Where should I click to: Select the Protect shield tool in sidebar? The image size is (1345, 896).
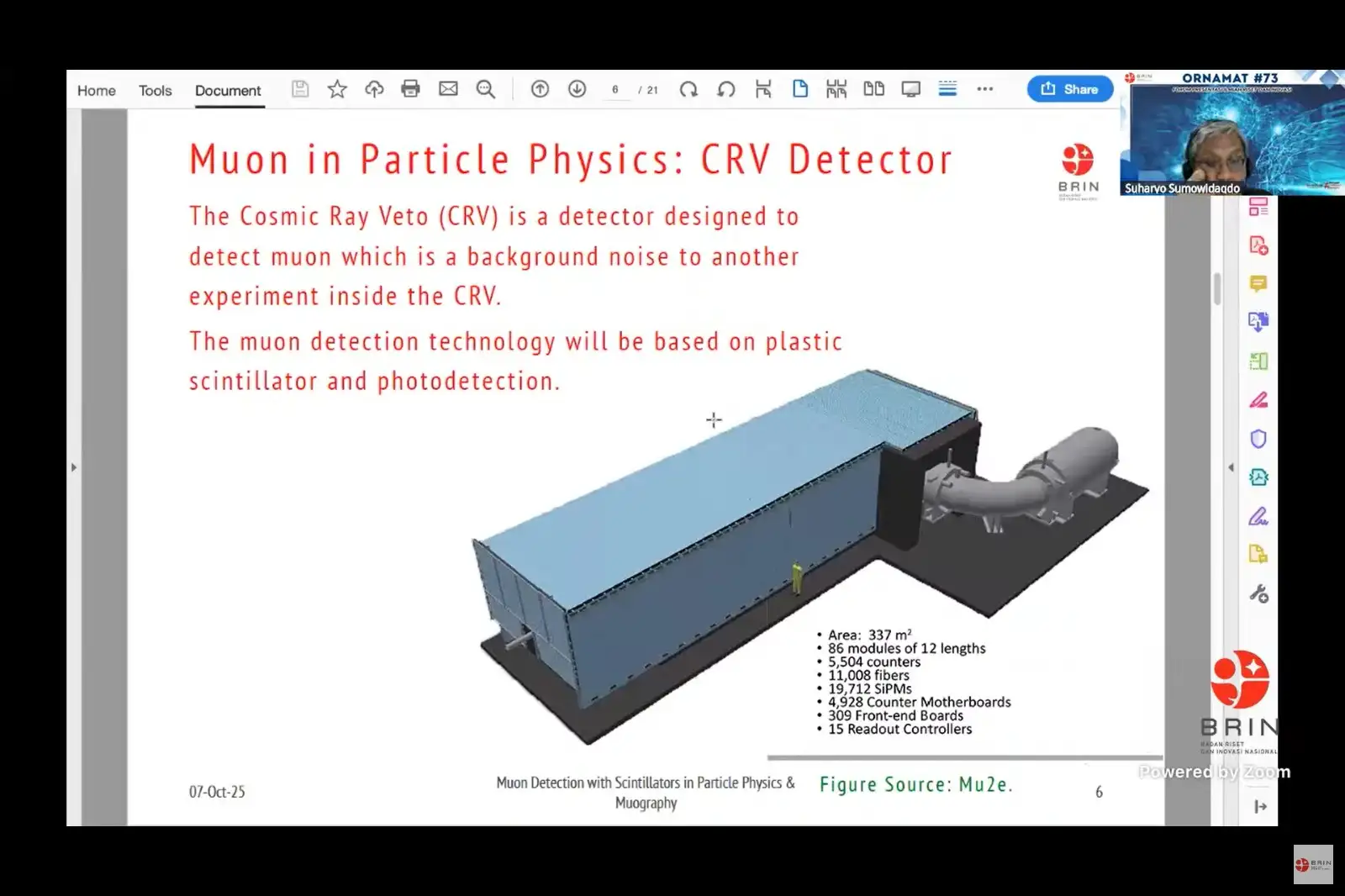pyautogui.click(x=1258, y=439)
